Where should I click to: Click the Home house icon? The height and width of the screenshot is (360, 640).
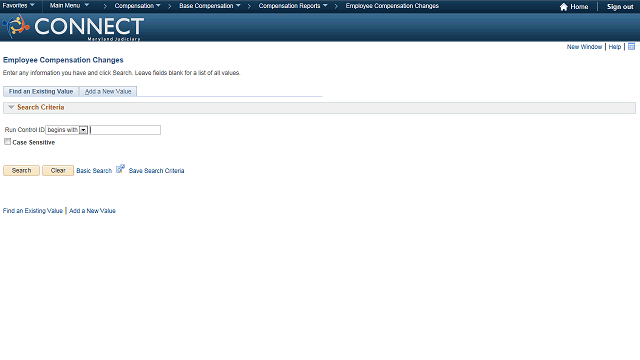pos(564,7)
